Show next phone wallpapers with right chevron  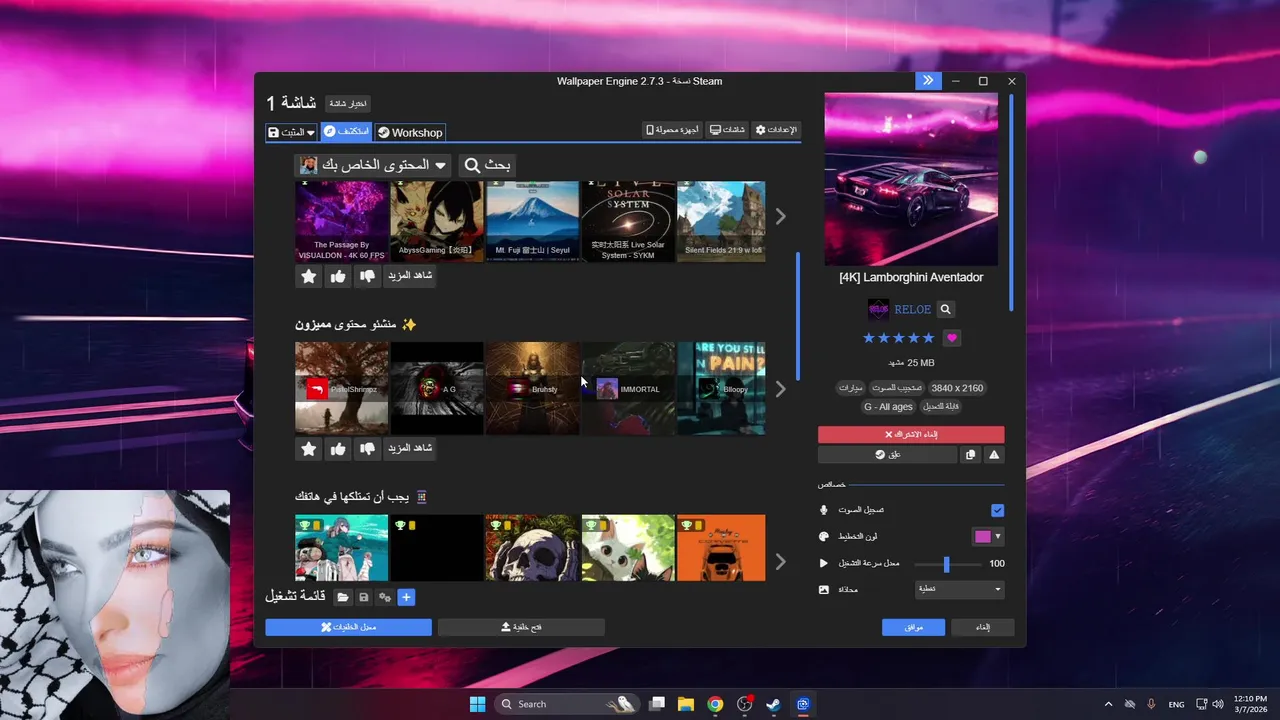pyautogui.click(x=780, y=562)
